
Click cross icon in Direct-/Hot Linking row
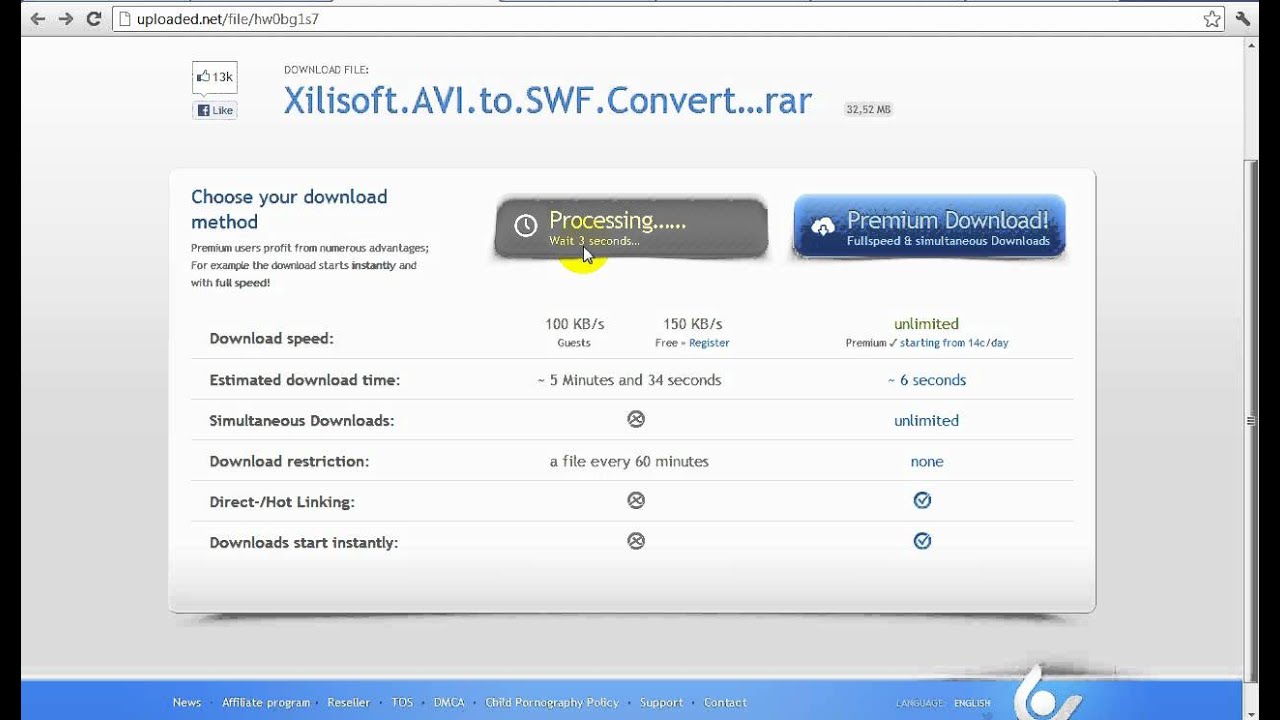(x=636, y=500)
